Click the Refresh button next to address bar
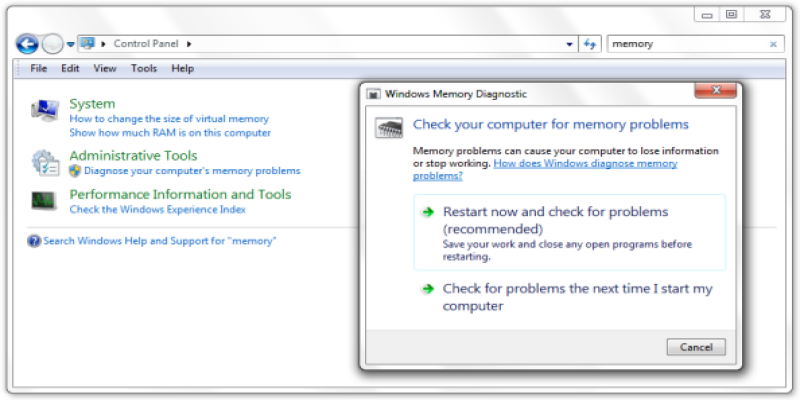The height and width of the screenshot is (400, 800). pos(590,44)
